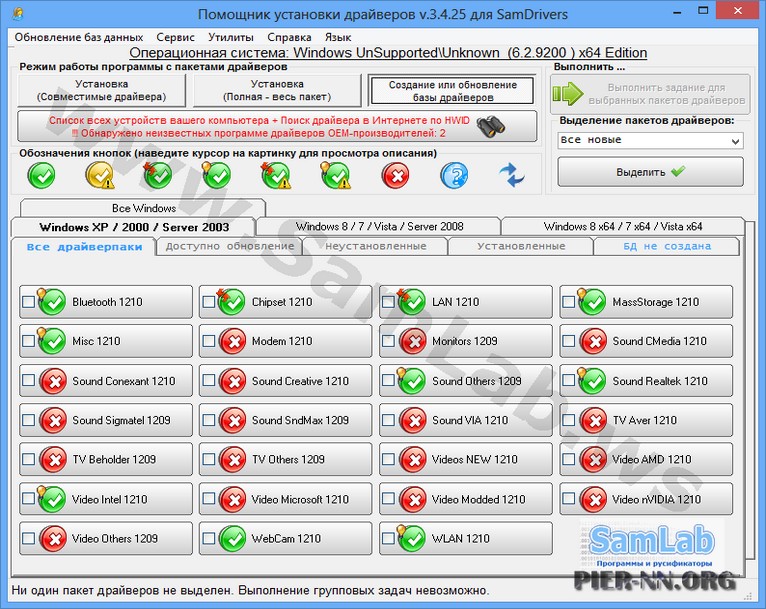Click the 'Sound SndMax 1209' driver pack button
Screen dimensions: 766x609
coord(285,420)
